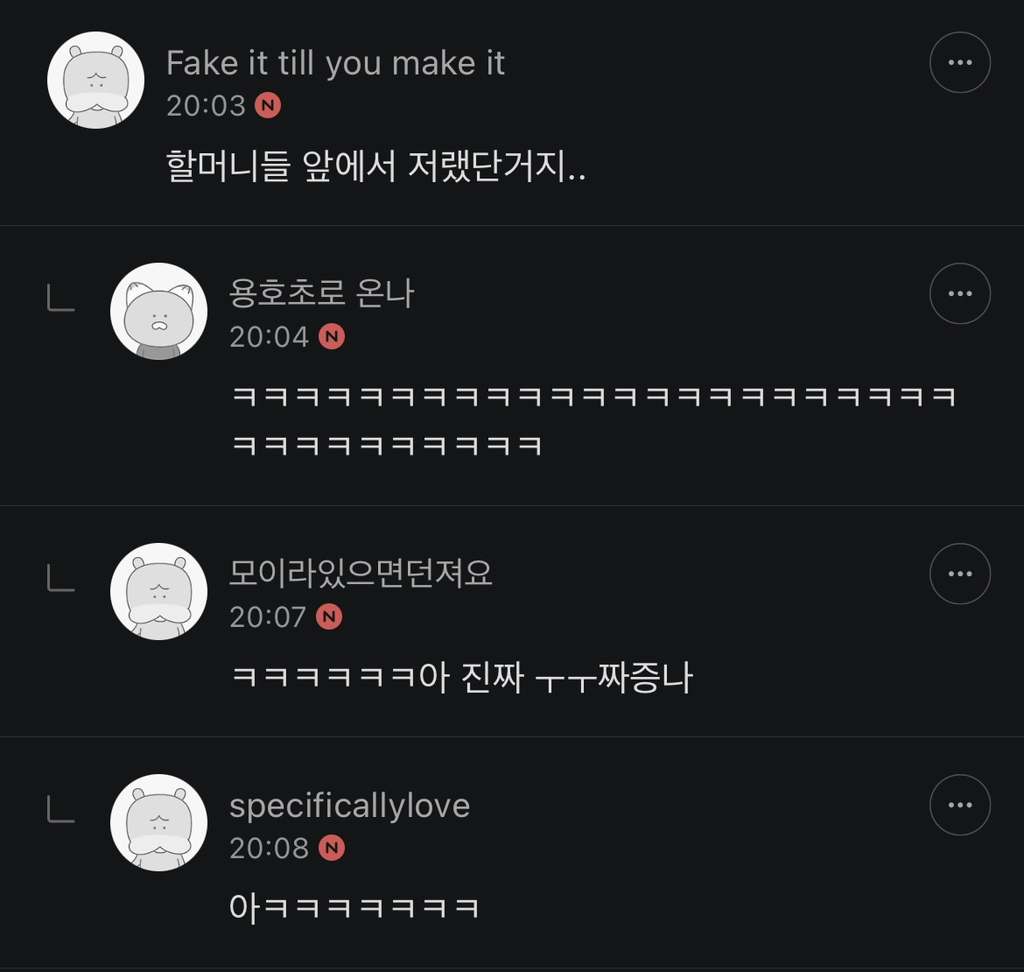The width and height of the screenshot is (1024, 972).
Task: View 용호초로 온나 cat avatar
Action: pyautogui.click(x=158, y=311)
